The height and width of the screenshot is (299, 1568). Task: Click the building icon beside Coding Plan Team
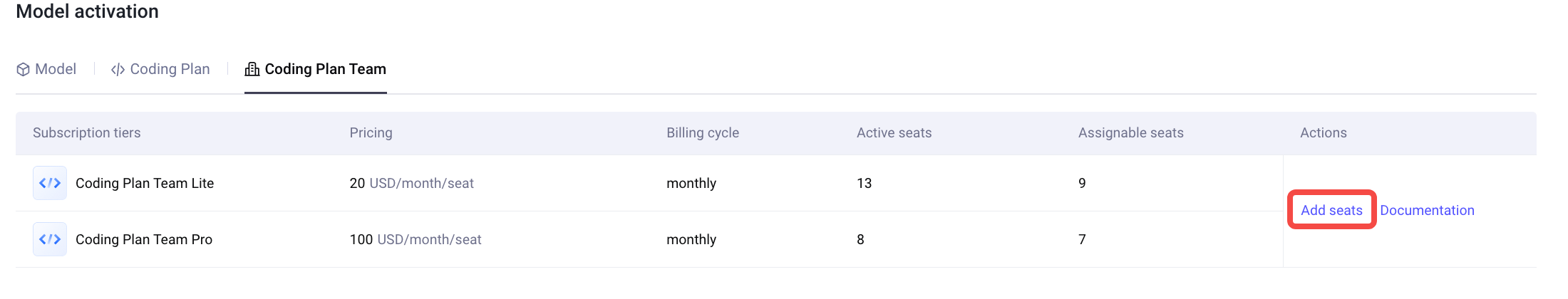point(252,69)
